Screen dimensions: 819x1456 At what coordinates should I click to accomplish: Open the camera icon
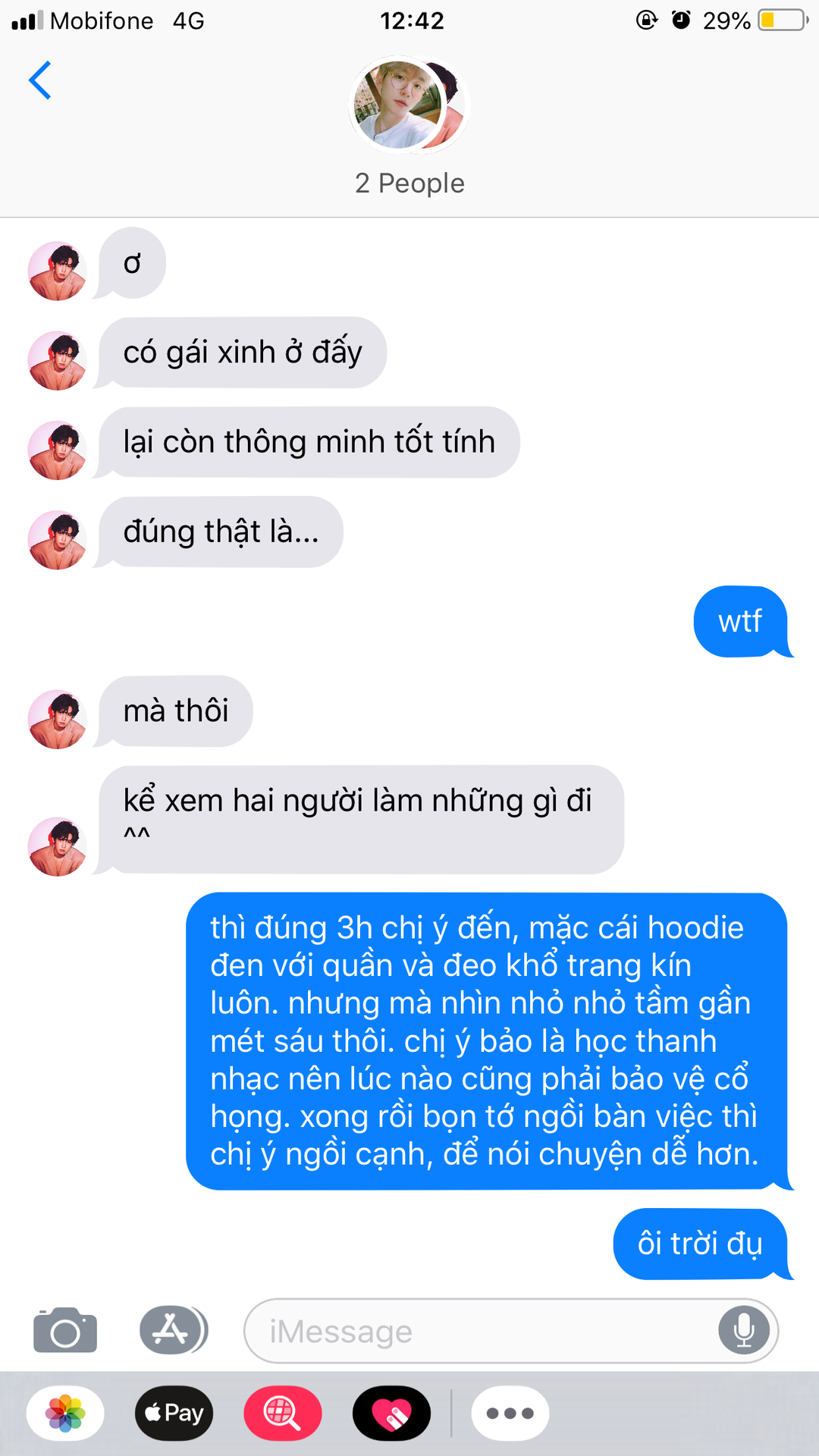(x=65, y=1330)
